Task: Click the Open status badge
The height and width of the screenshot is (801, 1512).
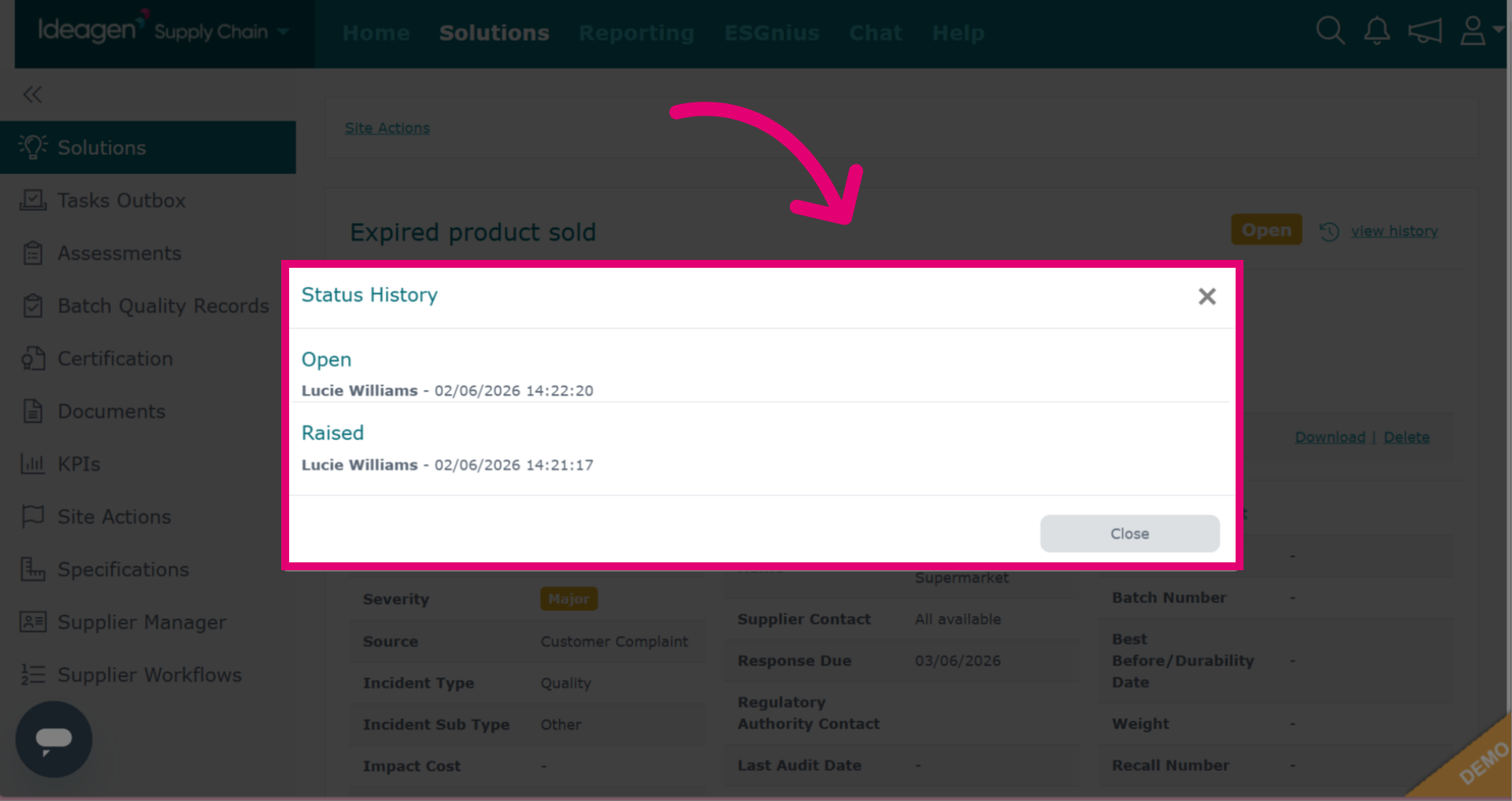Action: (1266, 230)
